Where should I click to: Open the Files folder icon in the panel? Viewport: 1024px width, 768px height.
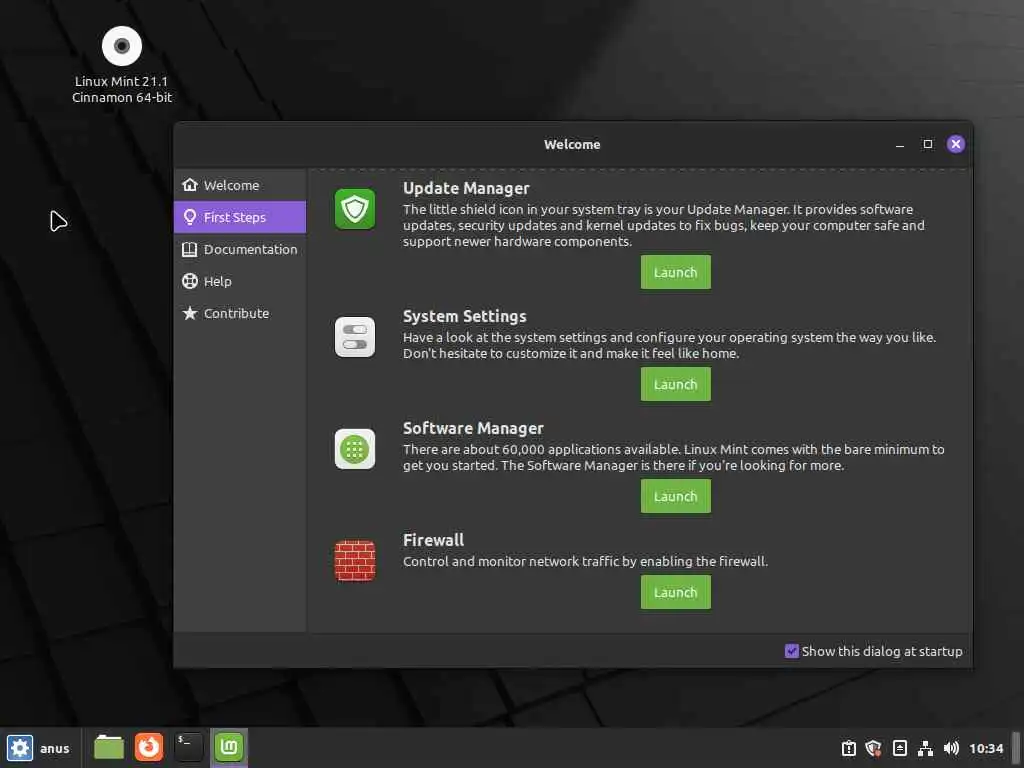[x=109, y=747]
